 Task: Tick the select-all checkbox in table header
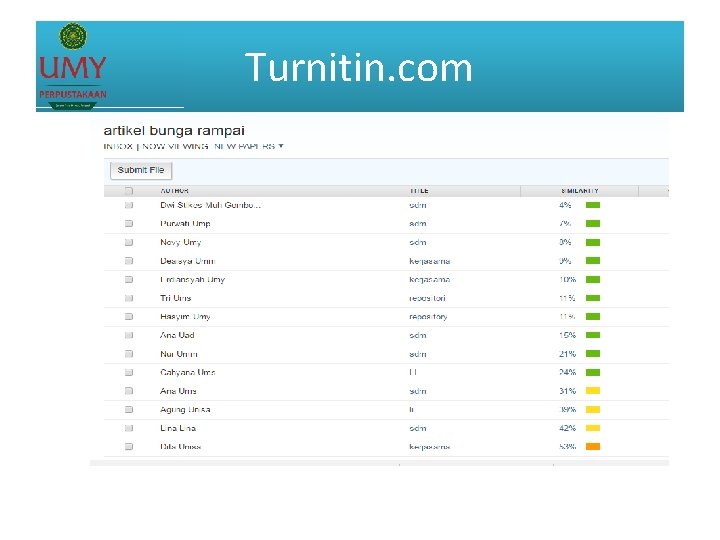pos(129,191)
